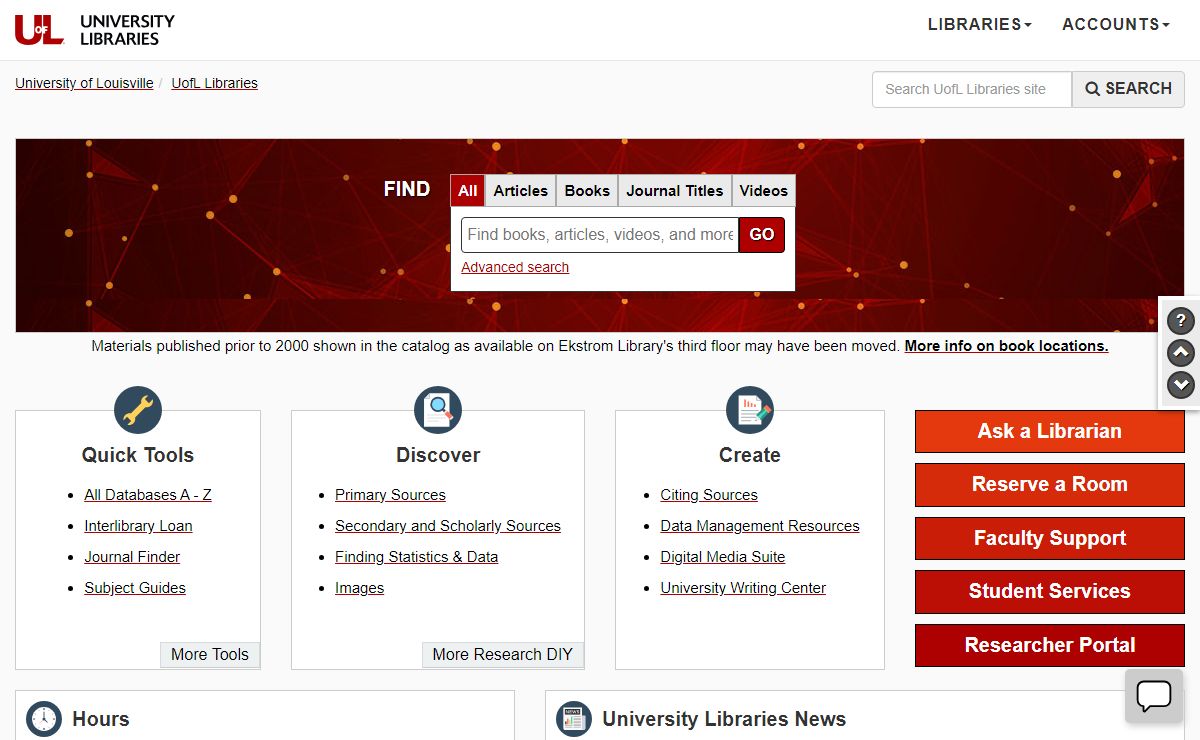This screenshot has width=1200, height=740.
Task: Expand the ACCOUNTS dropdown menu
Action: [1116, 24]
